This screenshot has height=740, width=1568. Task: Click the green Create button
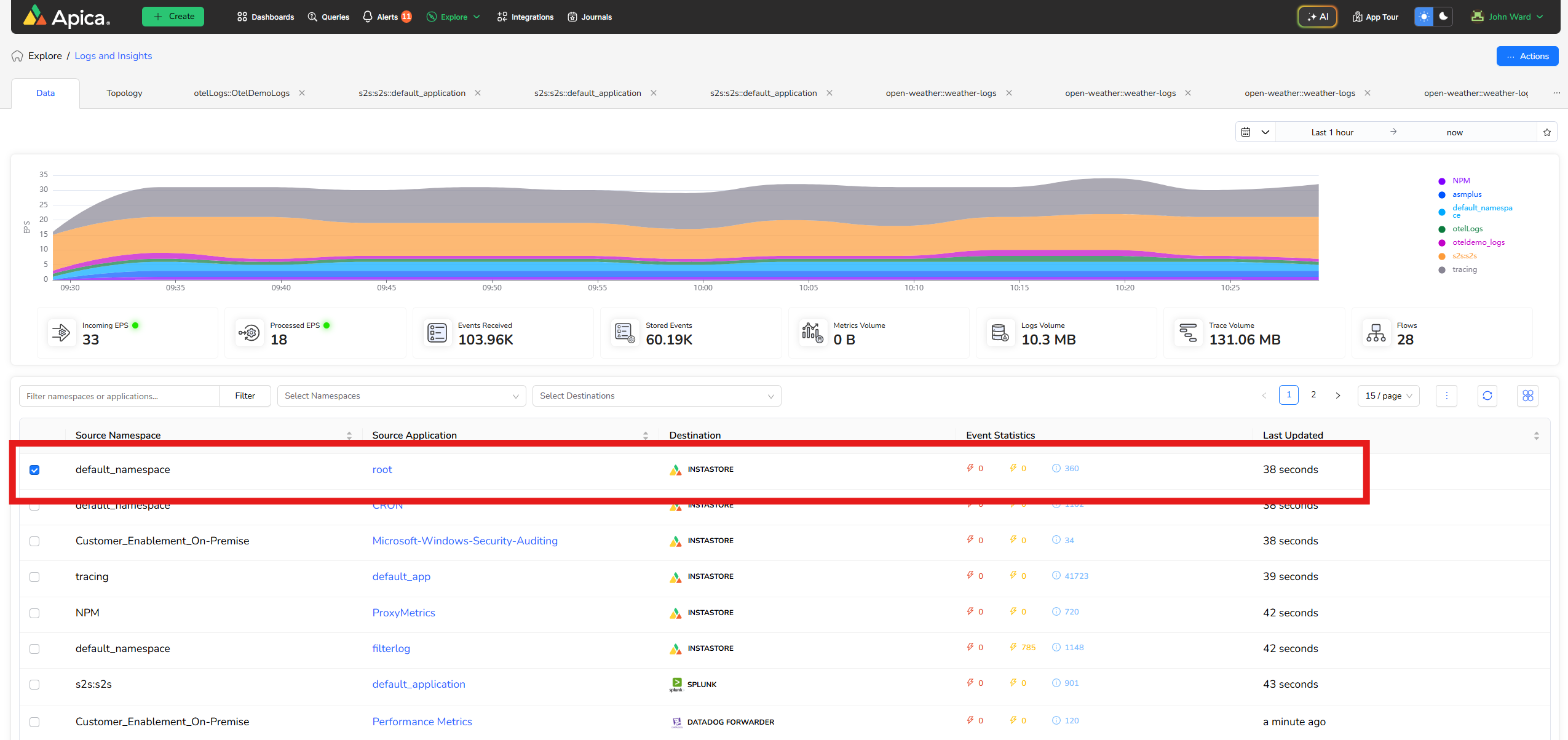[x=173, y=17]
